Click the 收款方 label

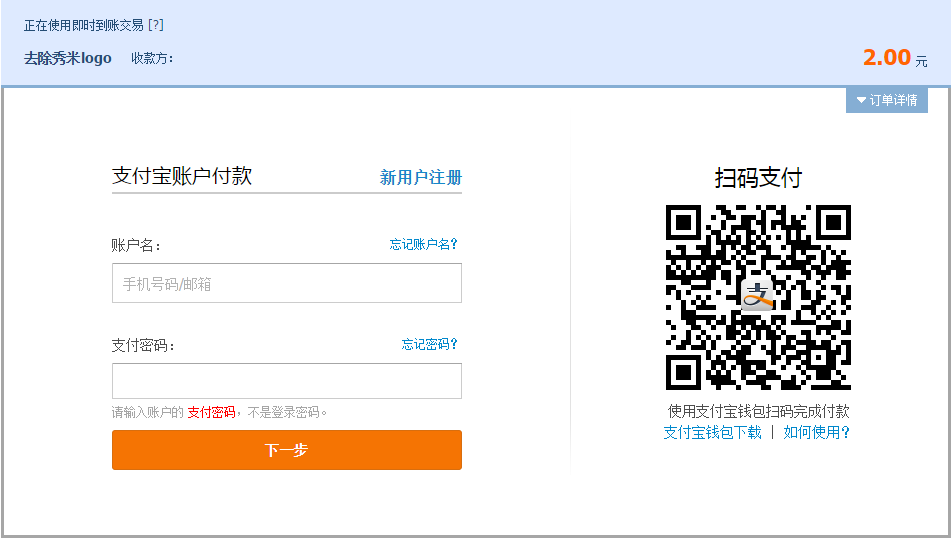pyautogui.click(x=152, y=58)
